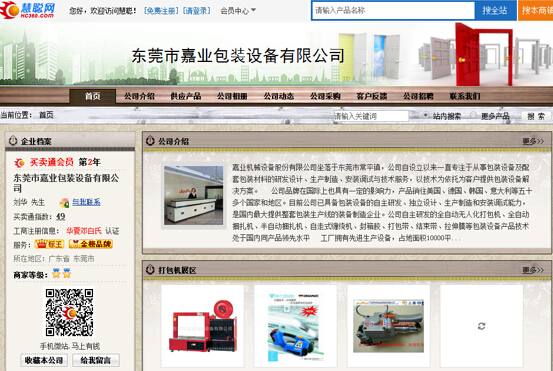Open the 公司介绍 navigation tab

[139, 96]
